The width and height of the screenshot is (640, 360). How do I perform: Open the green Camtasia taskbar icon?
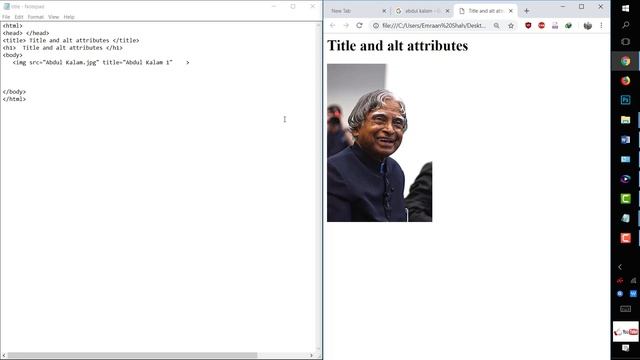625,198
